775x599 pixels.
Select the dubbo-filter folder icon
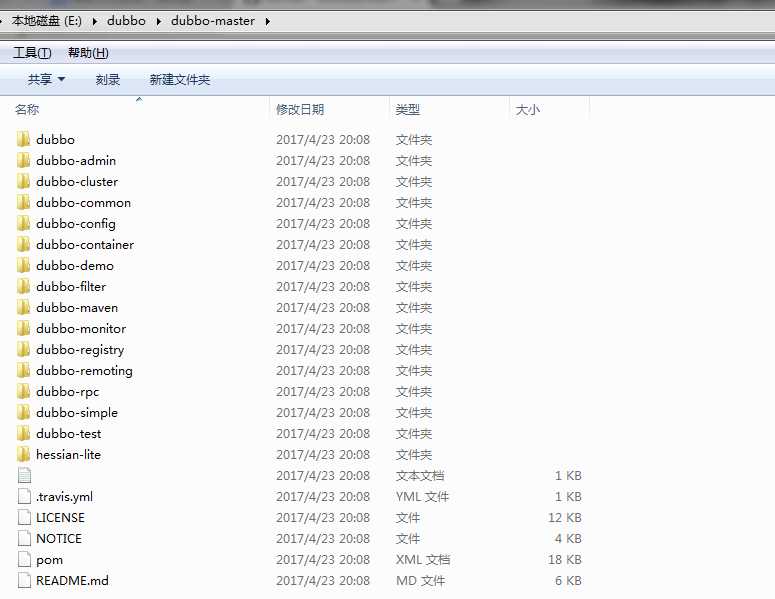pos(23,287)
